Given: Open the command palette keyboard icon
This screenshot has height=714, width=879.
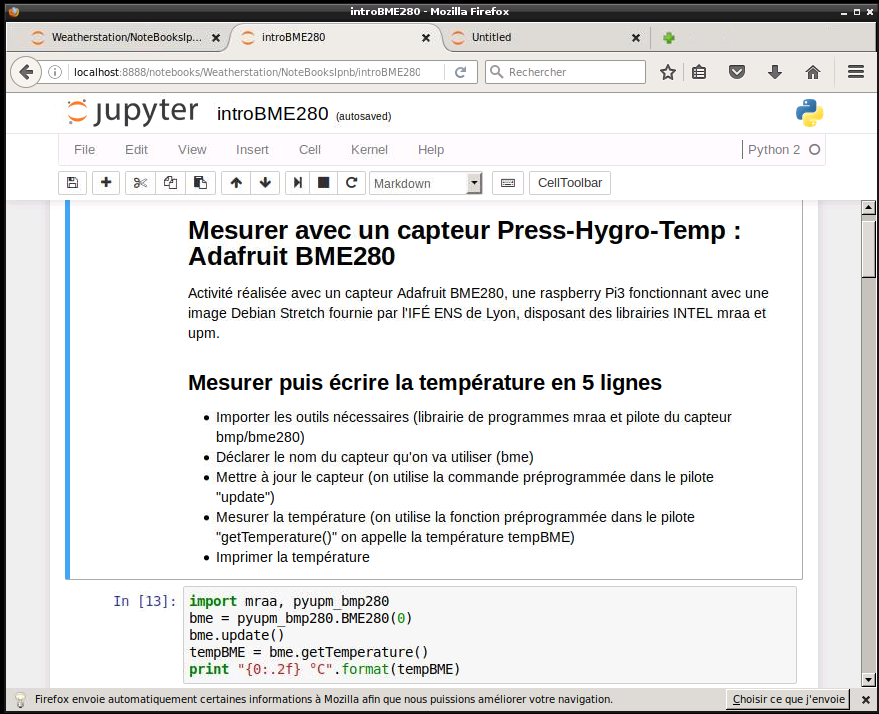Looking at the screenshot, I should click(507, 183).
